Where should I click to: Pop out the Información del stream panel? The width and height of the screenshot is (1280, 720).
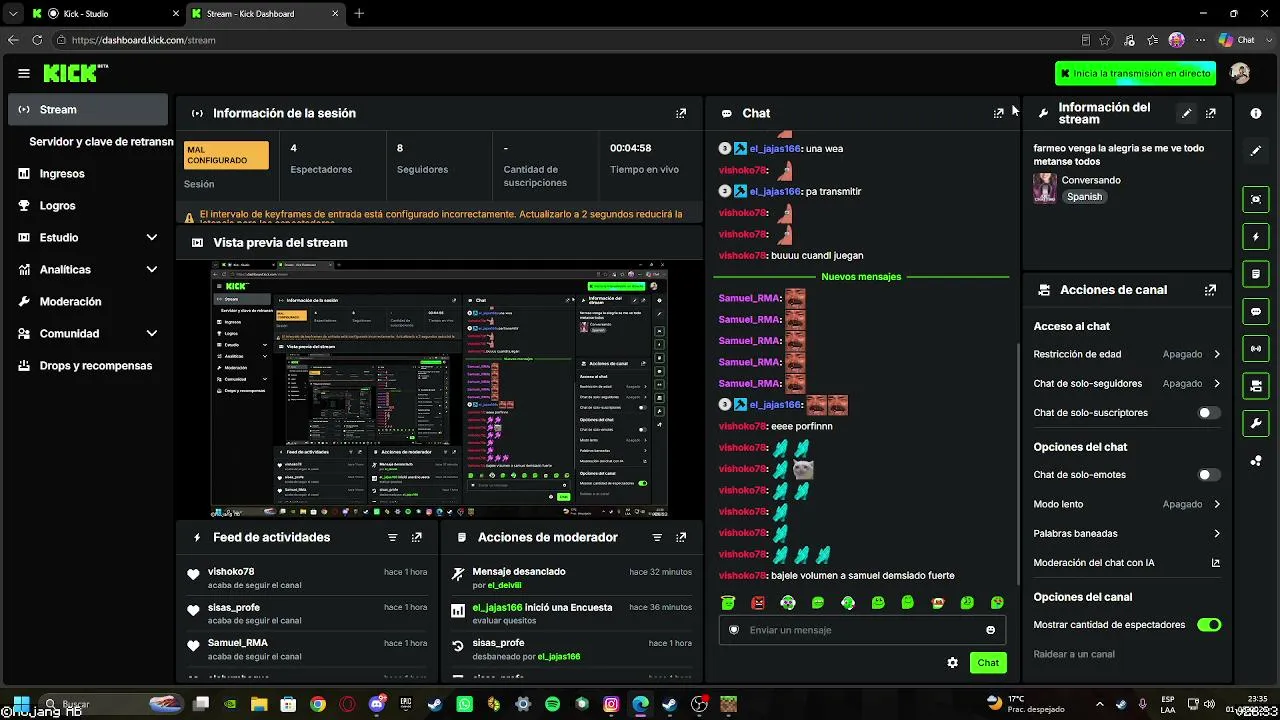1211,114
